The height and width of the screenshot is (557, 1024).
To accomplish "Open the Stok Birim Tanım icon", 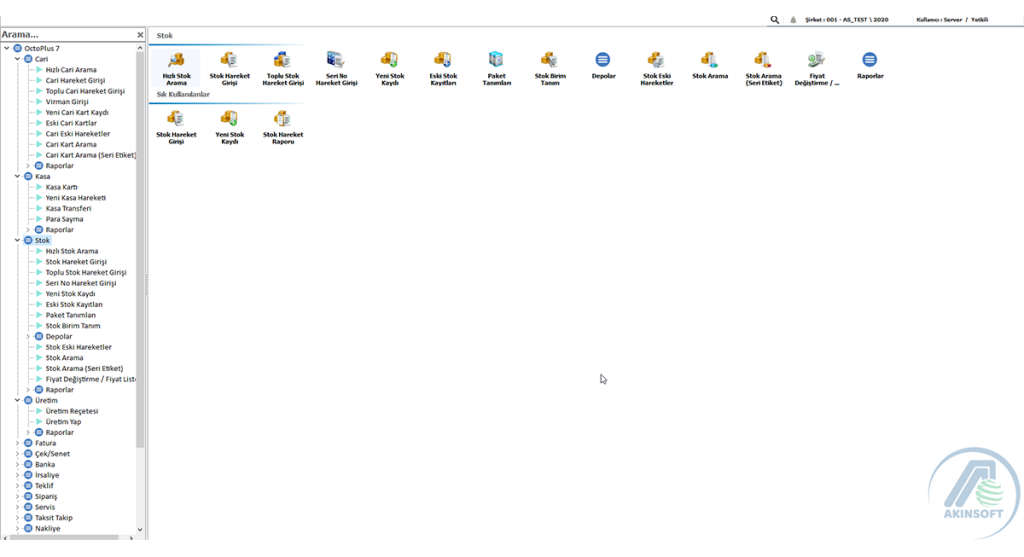I will [549, 62].
